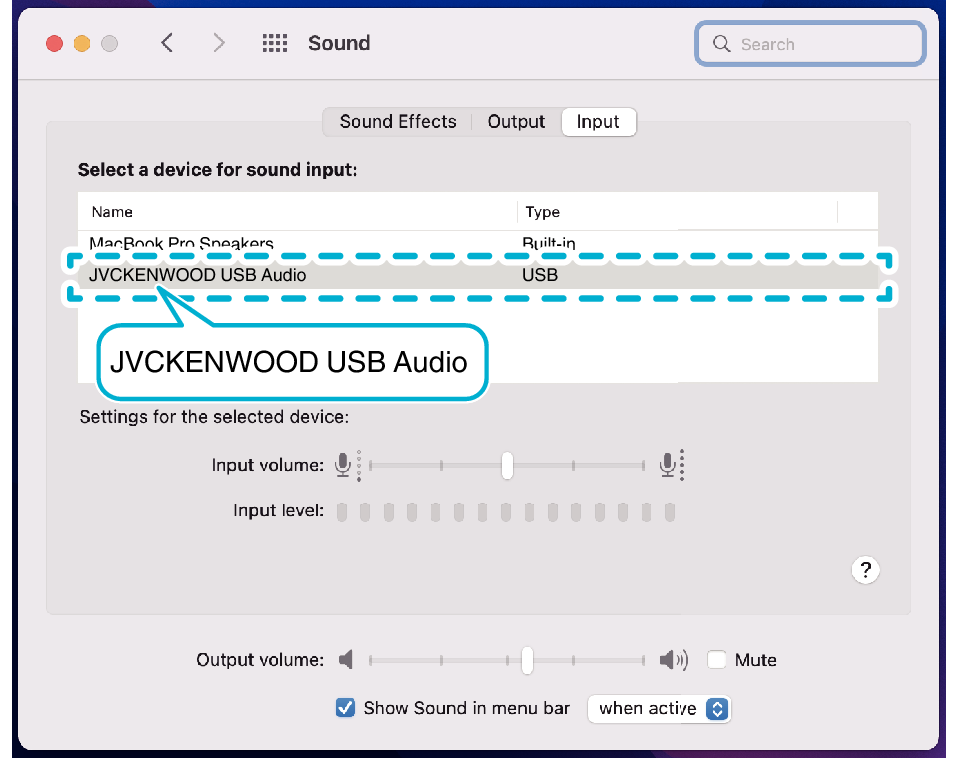Click the Name column header
The image size is (958, 758).
112,212
